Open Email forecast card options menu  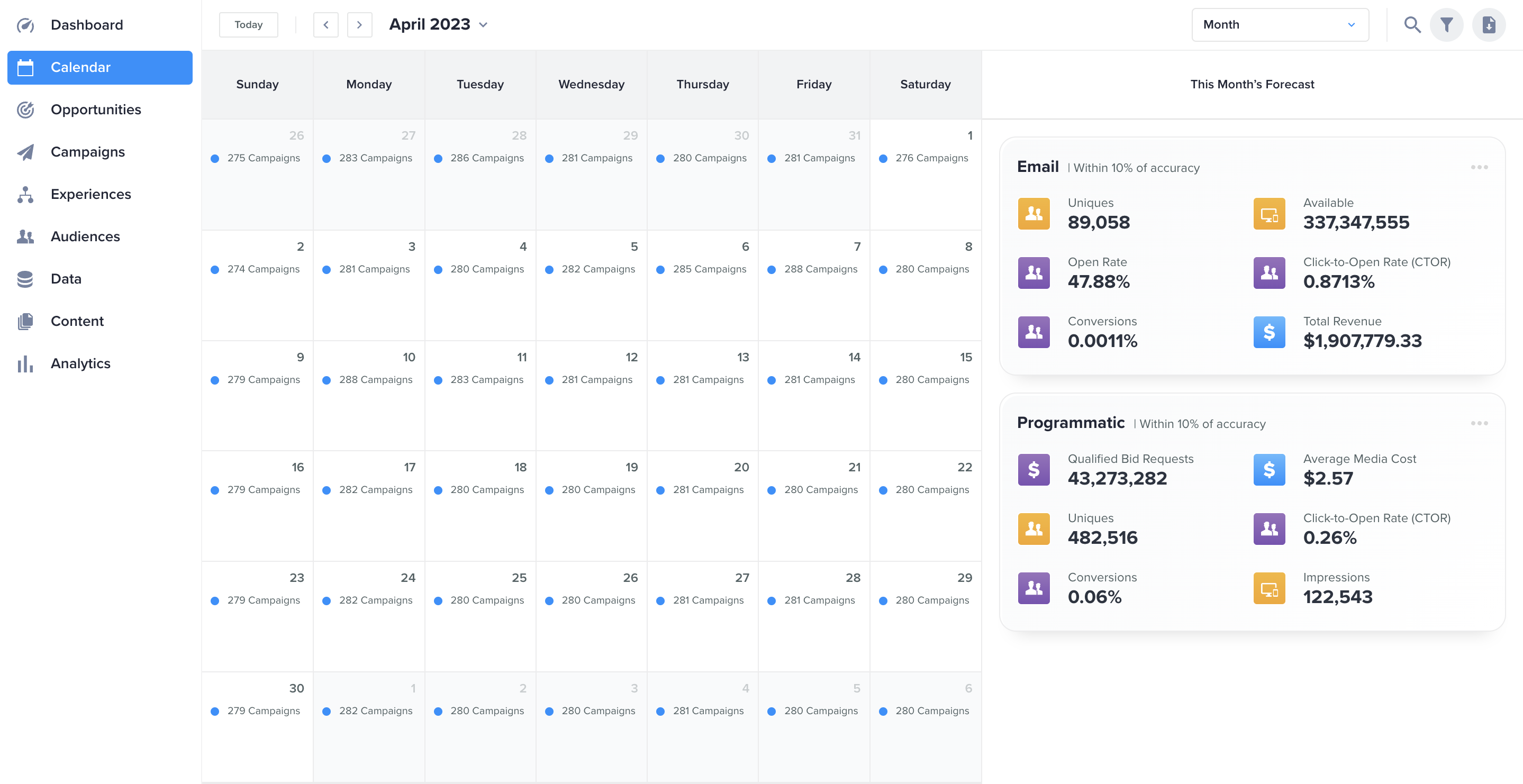tap(1479, 167)
